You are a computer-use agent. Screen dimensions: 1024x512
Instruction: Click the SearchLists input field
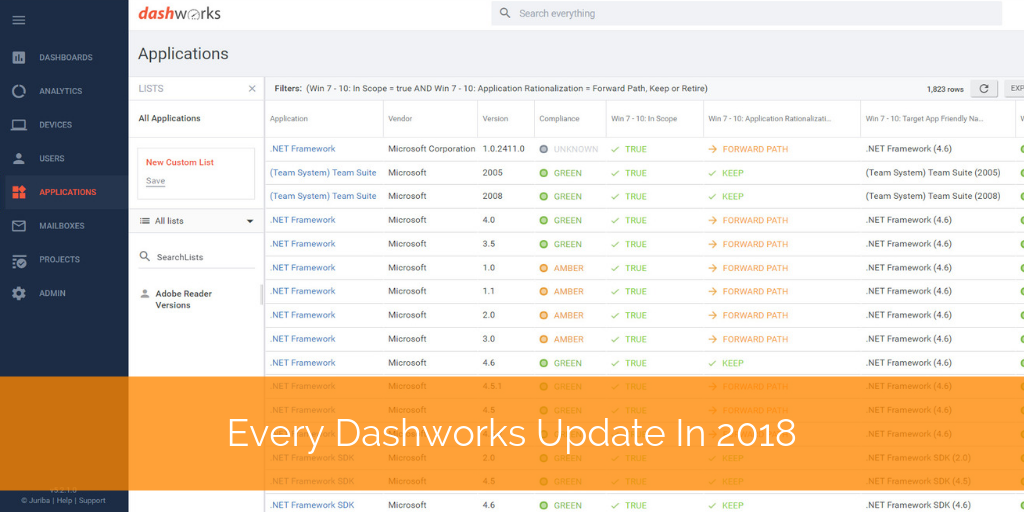[196, 257]
